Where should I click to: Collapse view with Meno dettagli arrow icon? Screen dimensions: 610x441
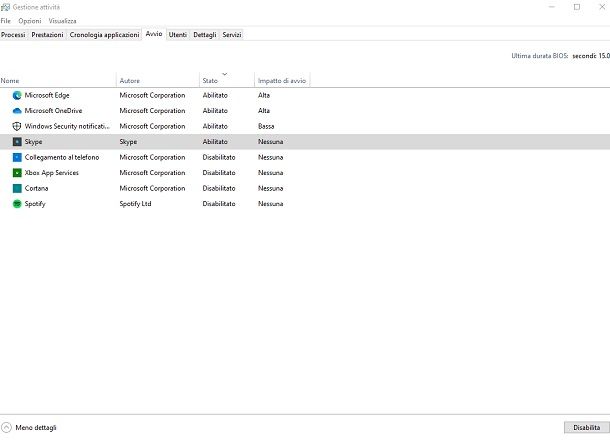pyautogui.click(x=6, y=427)
